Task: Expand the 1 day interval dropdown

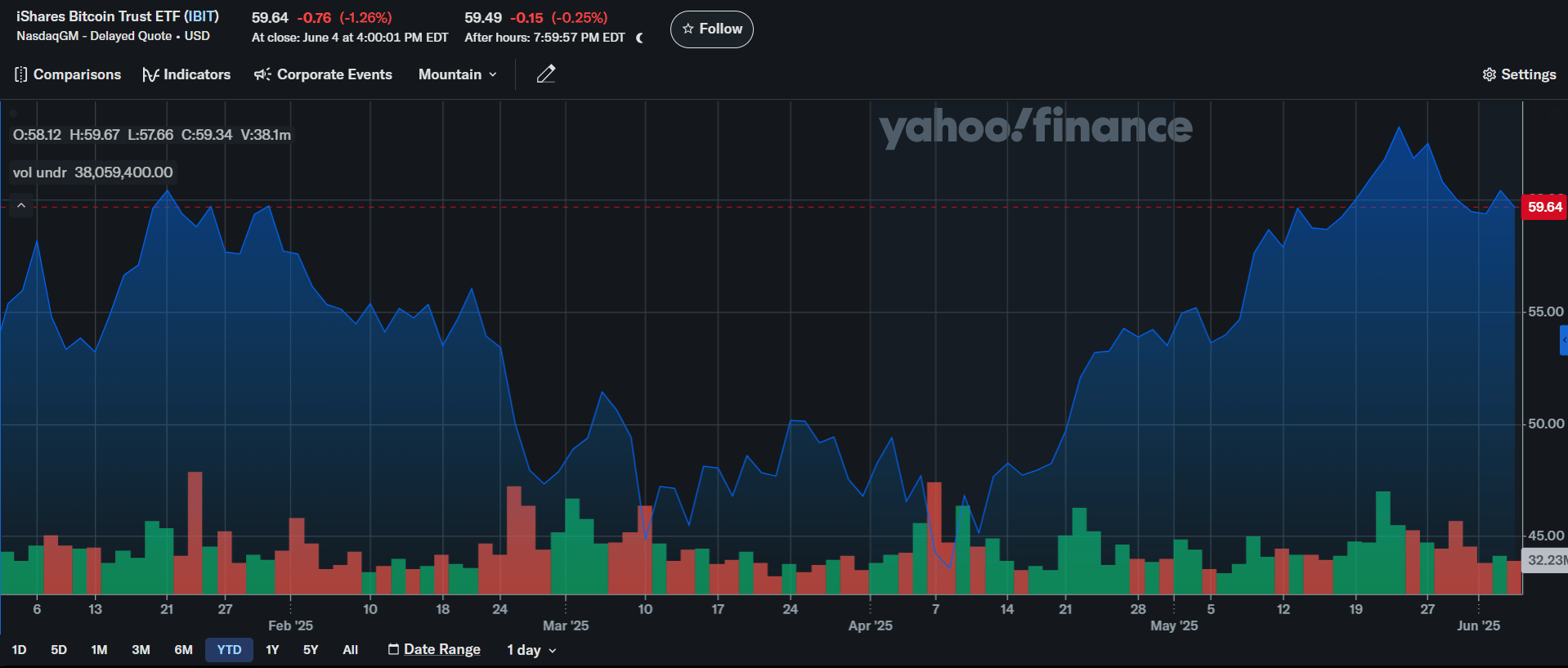Action: 531,650
